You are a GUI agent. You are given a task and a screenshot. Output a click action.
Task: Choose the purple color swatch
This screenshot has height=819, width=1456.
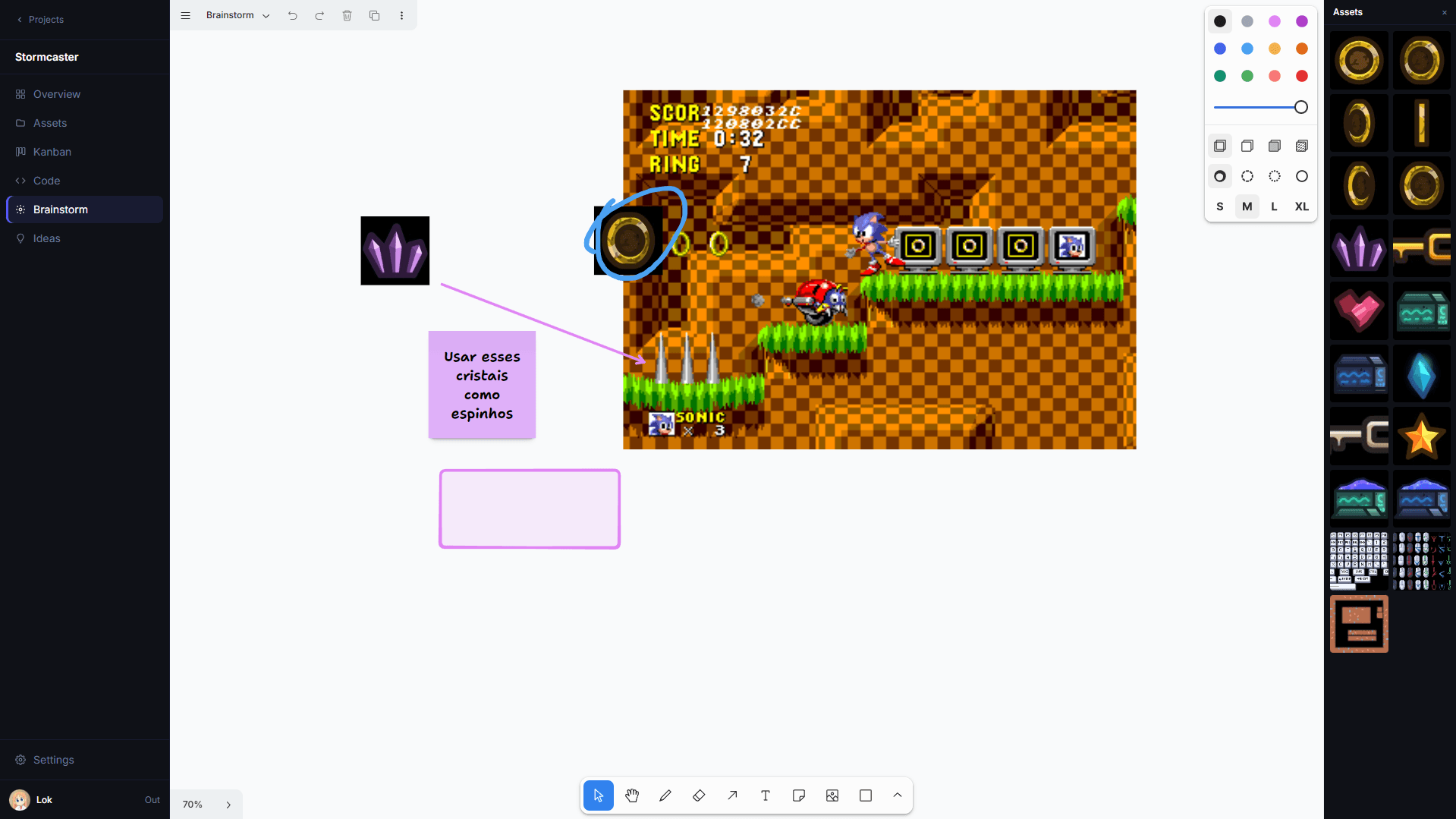pos(1302,21)
